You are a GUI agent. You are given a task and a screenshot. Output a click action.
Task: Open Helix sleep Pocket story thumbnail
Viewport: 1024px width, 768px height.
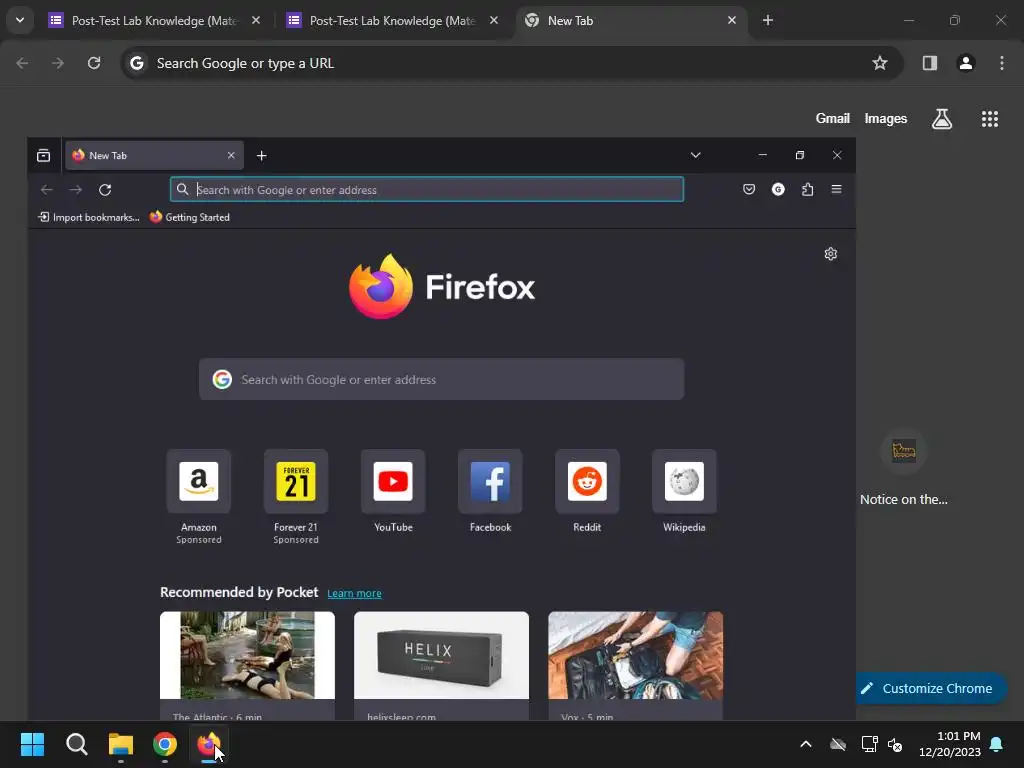(x=441, y=655)
